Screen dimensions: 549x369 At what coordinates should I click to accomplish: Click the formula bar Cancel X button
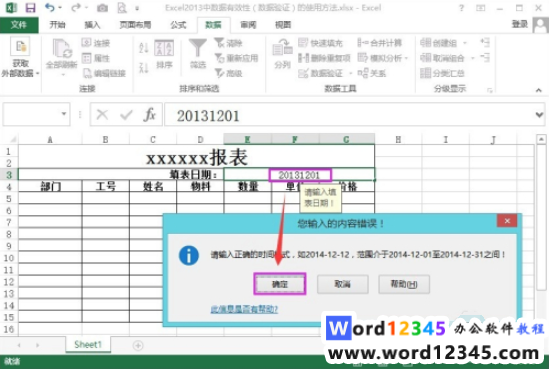[x=102, y=114]
